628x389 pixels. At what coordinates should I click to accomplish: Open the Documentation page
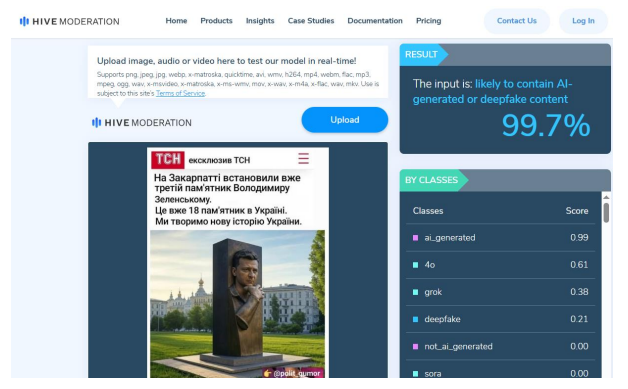(375, 21)
